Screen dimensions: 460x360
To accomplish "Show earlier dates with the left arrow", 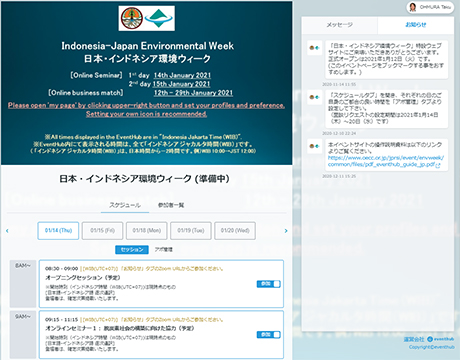I will (7, 231).
